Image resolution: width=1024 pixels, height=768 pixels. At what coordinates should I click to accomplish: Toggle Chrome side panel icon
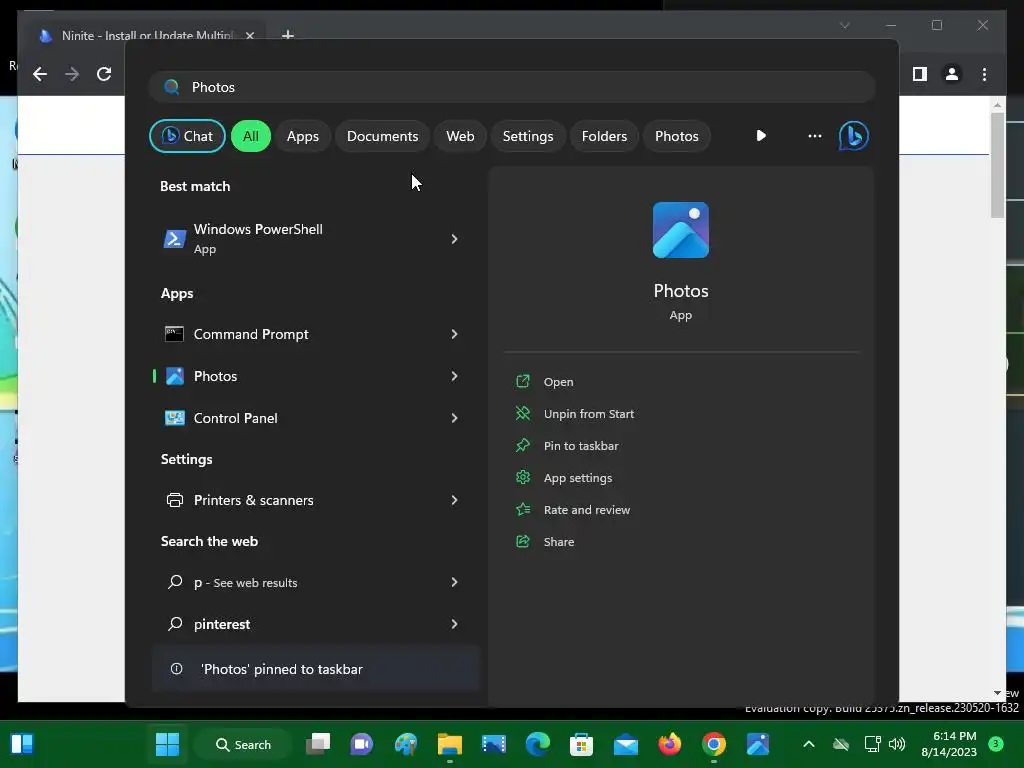920,74
